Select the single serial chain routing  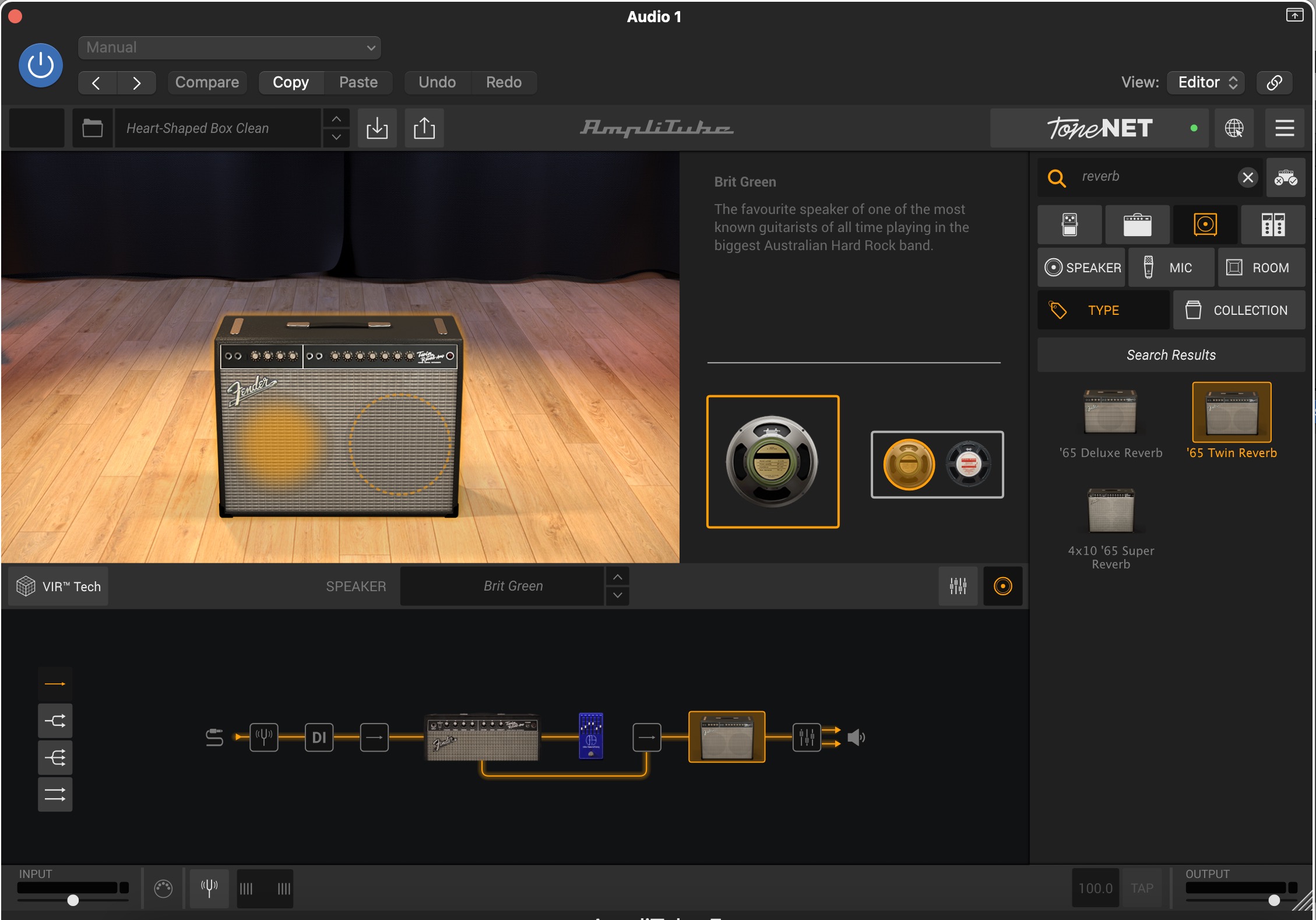(x=55, y=684)
